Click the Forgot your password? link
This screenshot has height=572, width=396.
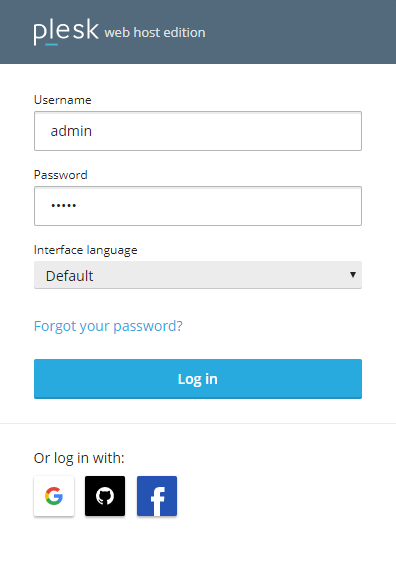tap(108, 326)
